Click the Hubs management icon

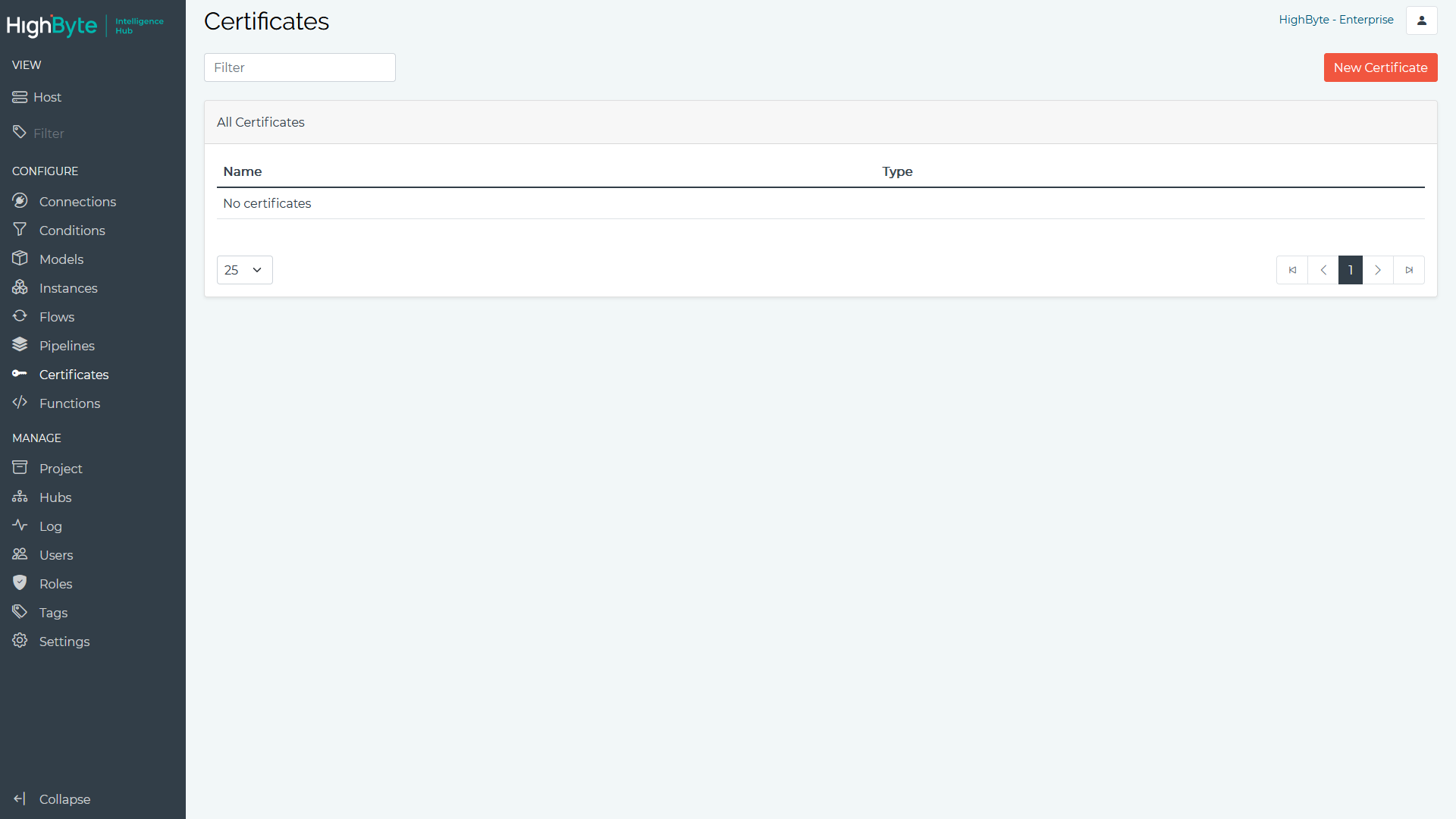click(x=20, y=497)
